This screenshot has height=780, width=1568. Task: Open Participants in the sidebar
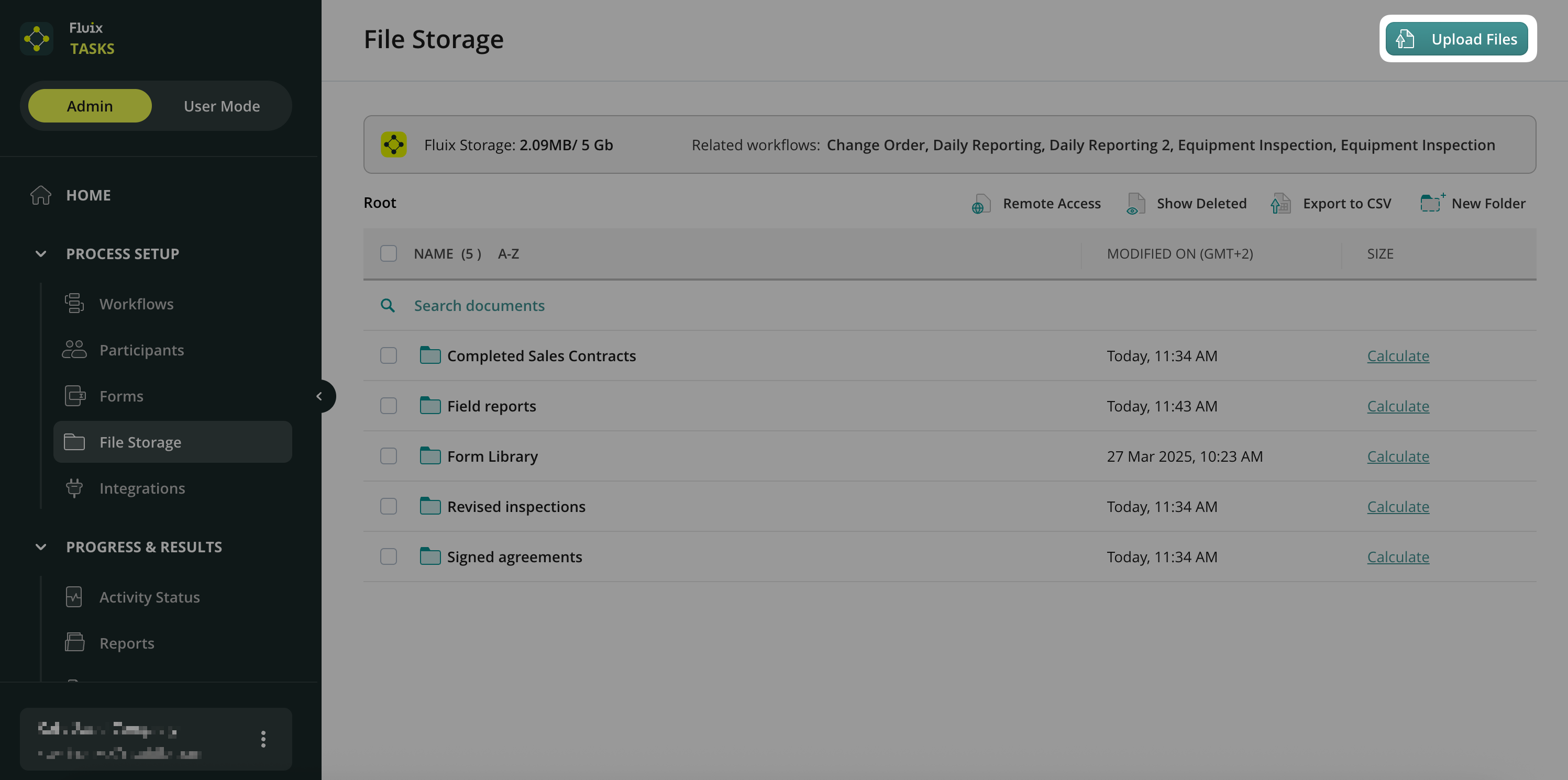(x=141, y=350)
